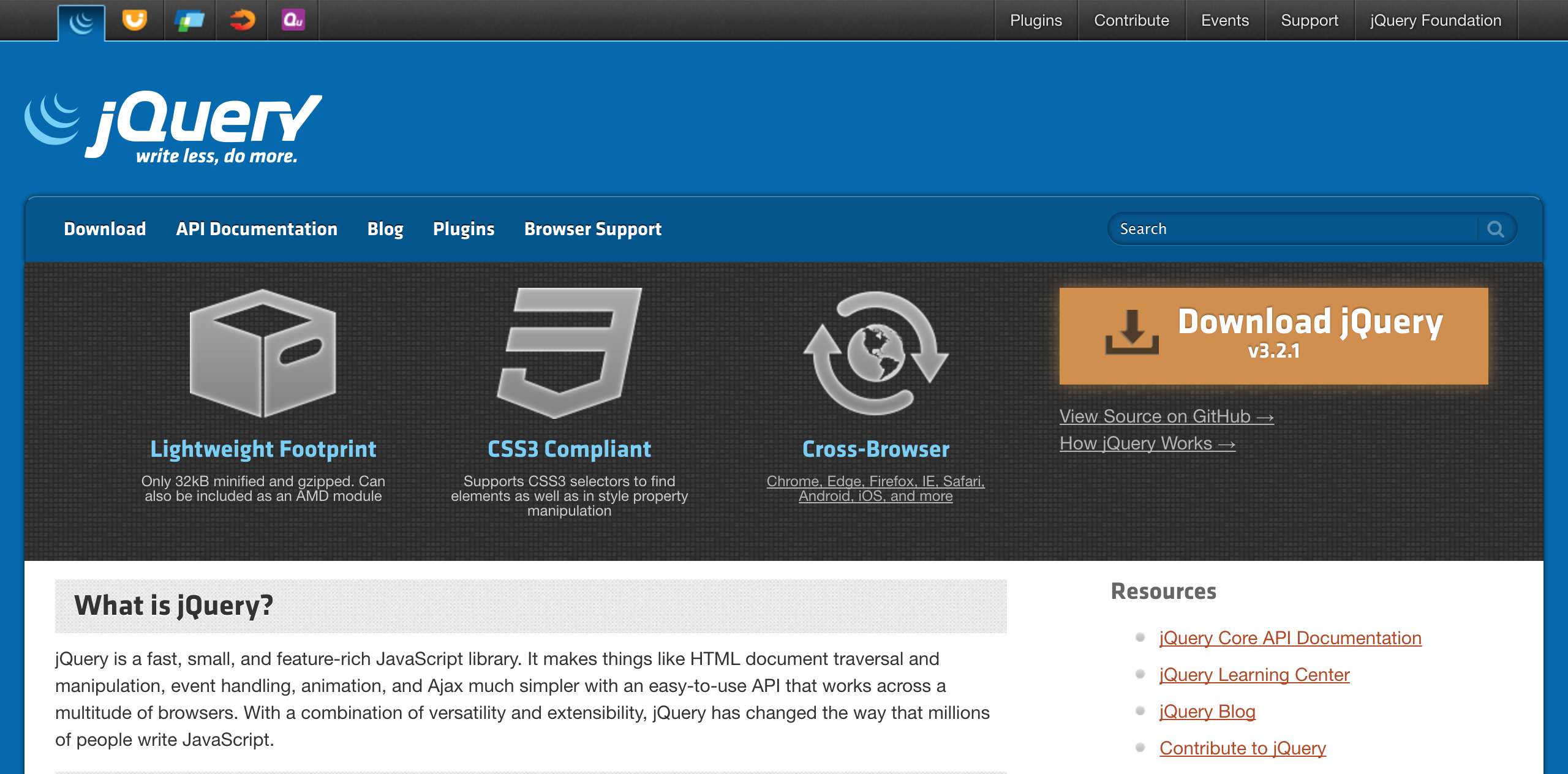Viewport: 1568px width, 774px height.
Task: Open the Plugins menu in the top bar
Action: click(1036, 20)
